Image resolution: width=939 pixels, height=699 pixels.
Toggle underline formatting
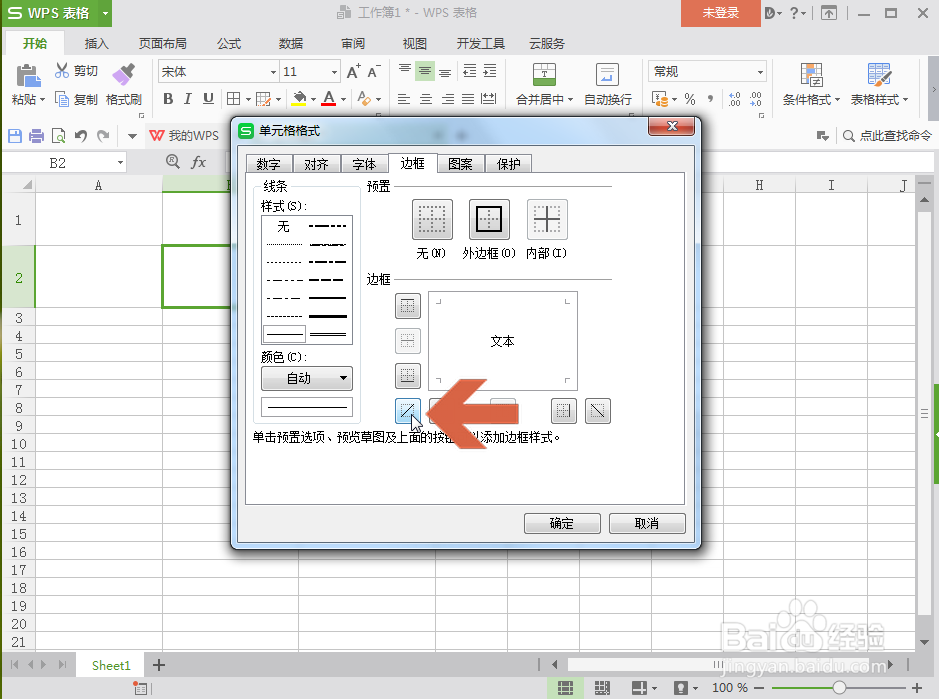[208, 99]
